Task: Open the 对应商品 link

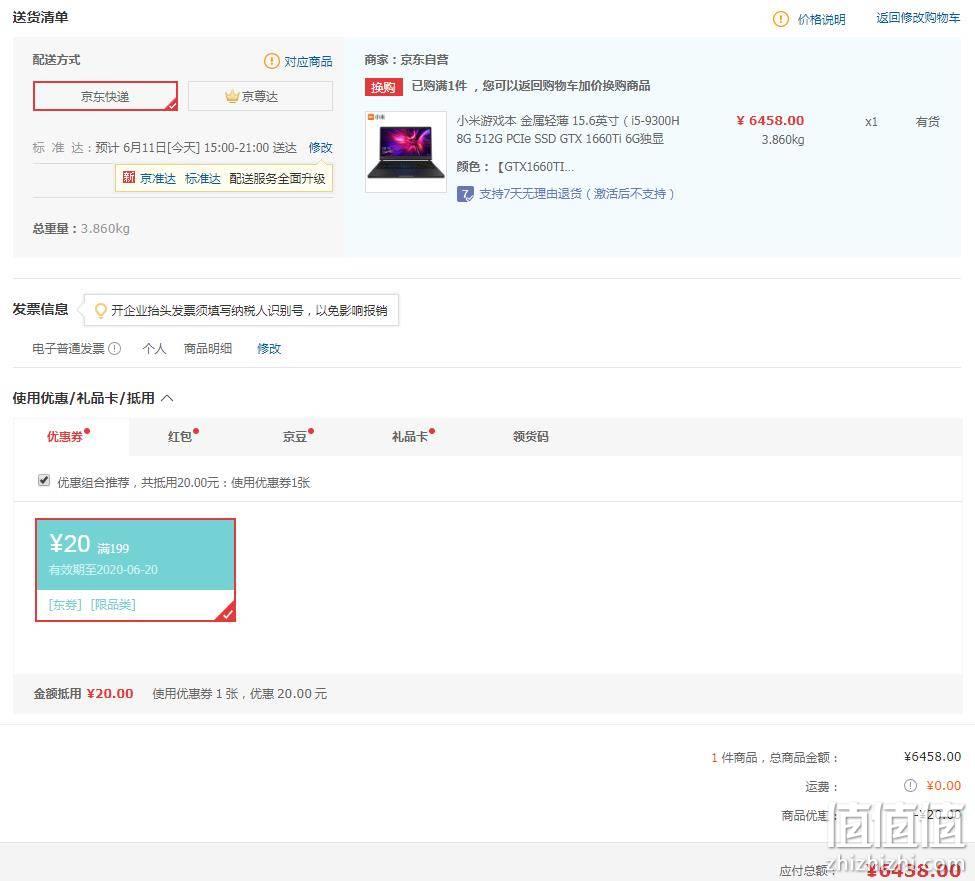Action: tap(308, 62)
